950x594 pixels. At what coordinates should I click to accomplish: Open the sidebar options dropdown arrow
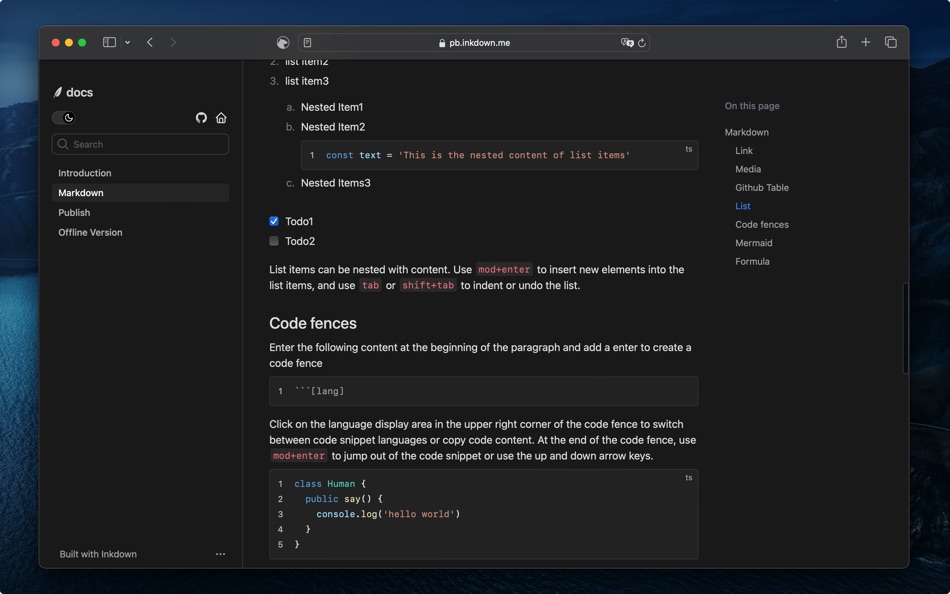click(127, 42)
